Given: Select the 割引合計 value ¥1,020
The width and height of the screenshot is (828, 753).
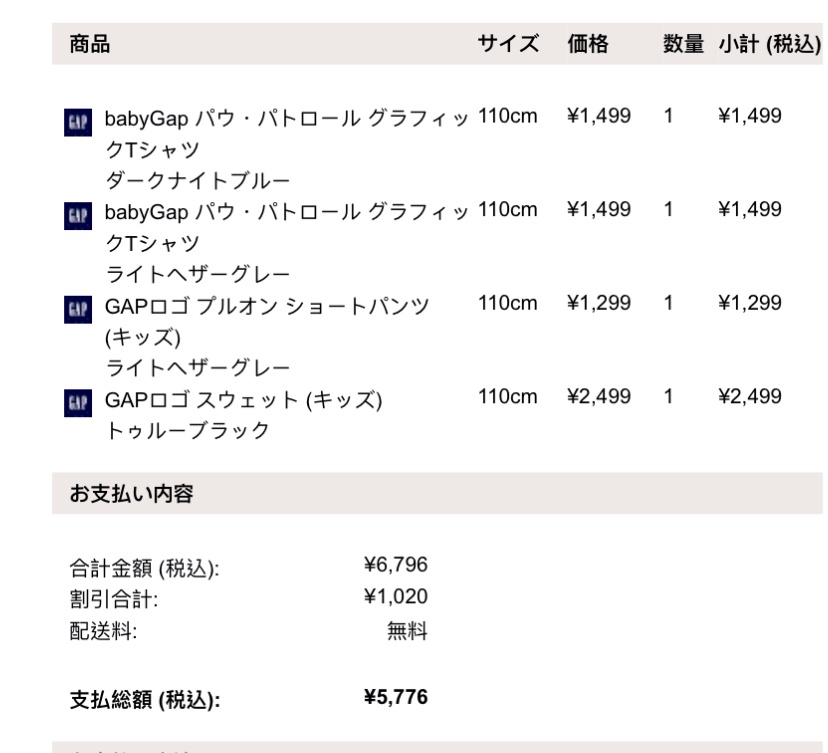Looking at the screenshot, I should point(398,598).
